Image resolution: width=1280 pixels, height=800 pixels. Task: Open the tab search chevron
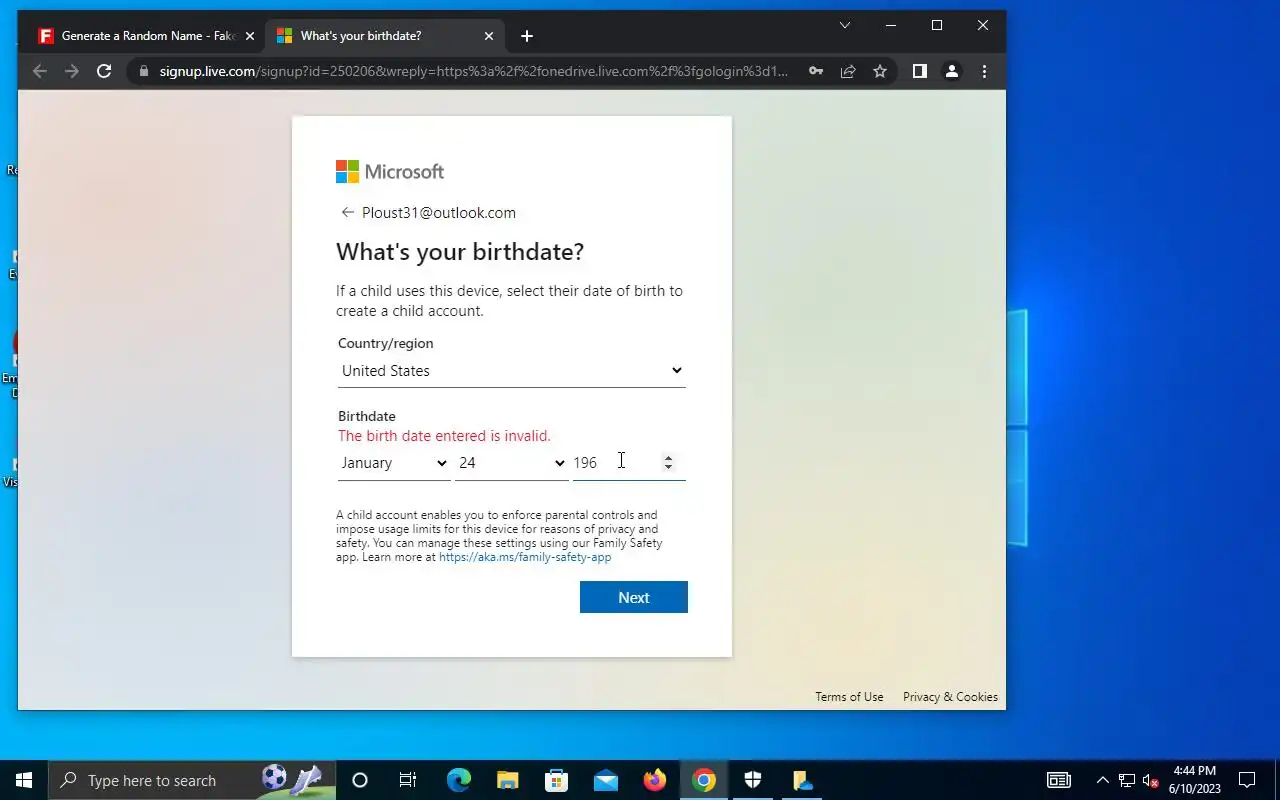coord(845,25)
